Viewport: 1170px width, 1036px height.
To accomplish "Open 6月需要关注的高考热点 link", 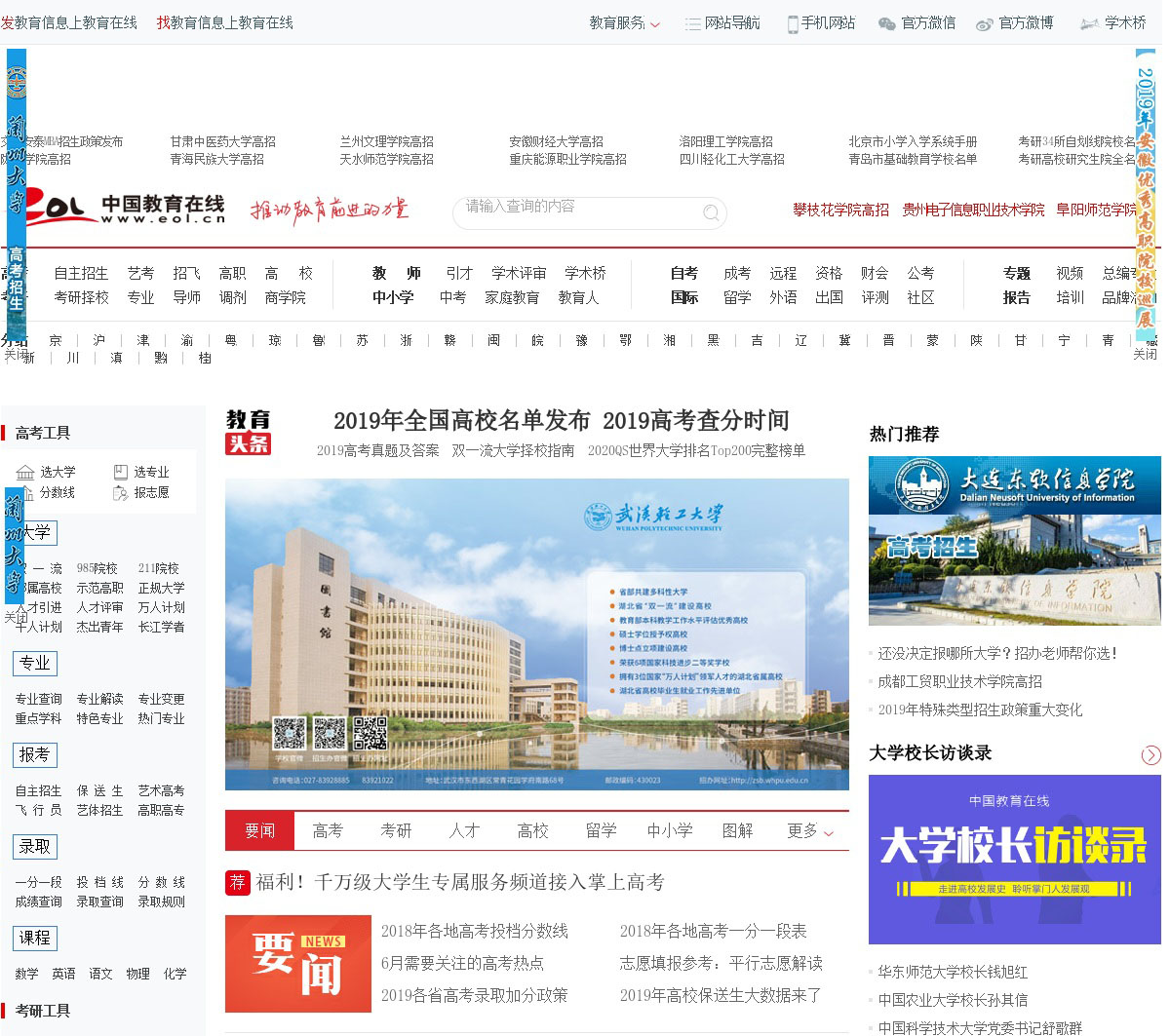I will (462, 964).
